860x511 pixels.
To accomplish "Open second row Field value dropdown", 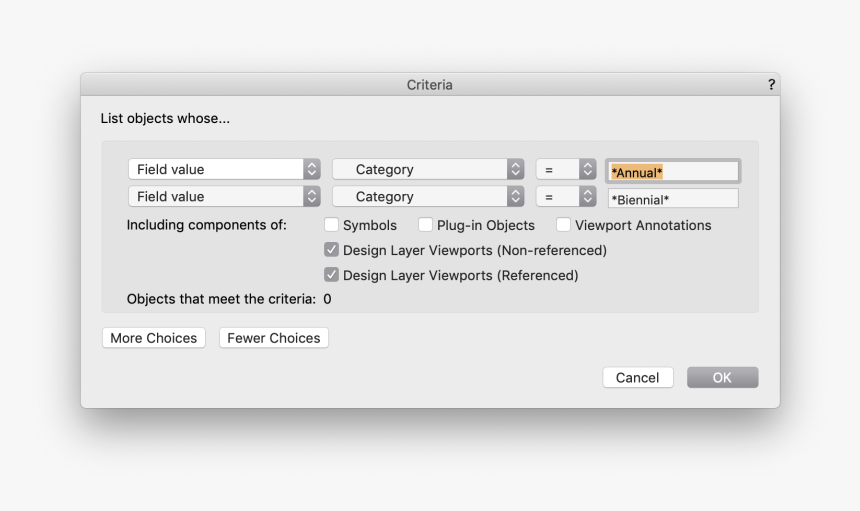I will point(224,197).
